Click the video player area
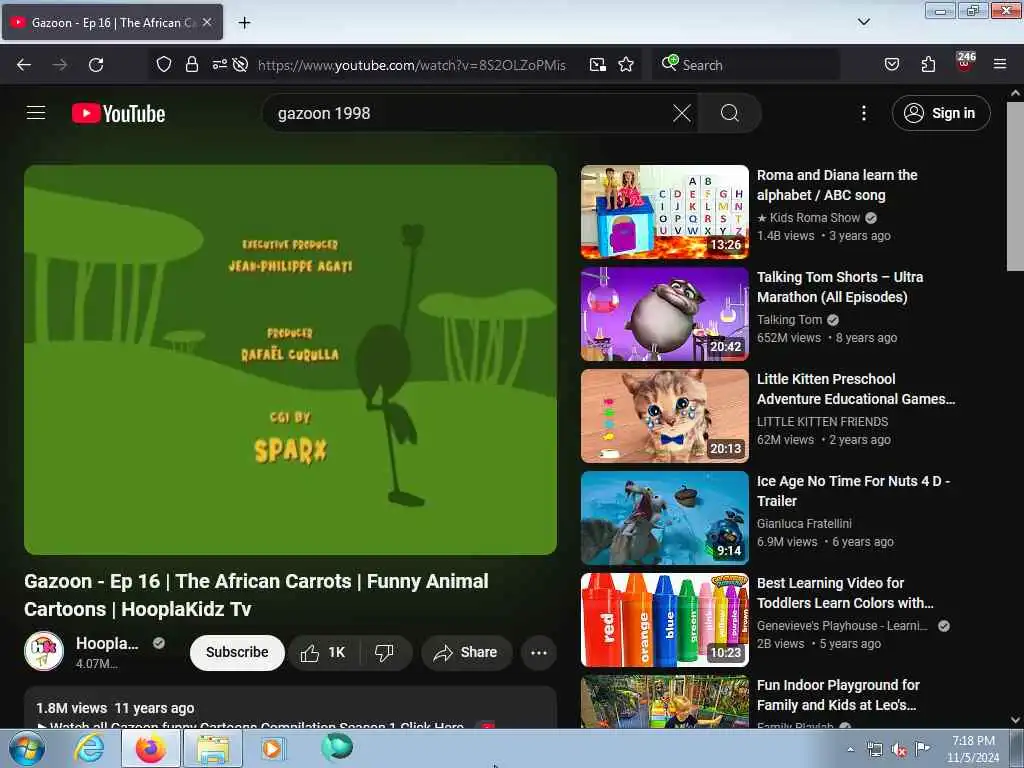 pyautogui.click(x=291, y=360)
